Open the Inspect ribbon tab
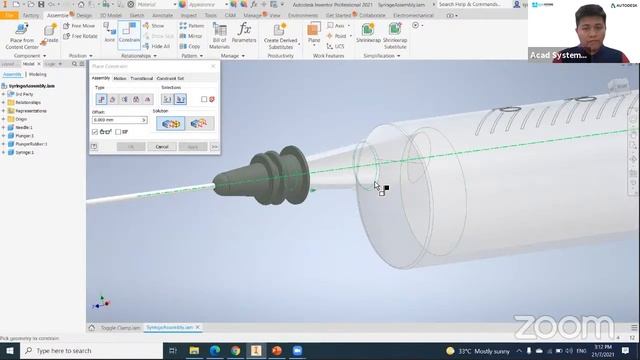The height and width of the screenshot is (360, 640). pos(189,16)
